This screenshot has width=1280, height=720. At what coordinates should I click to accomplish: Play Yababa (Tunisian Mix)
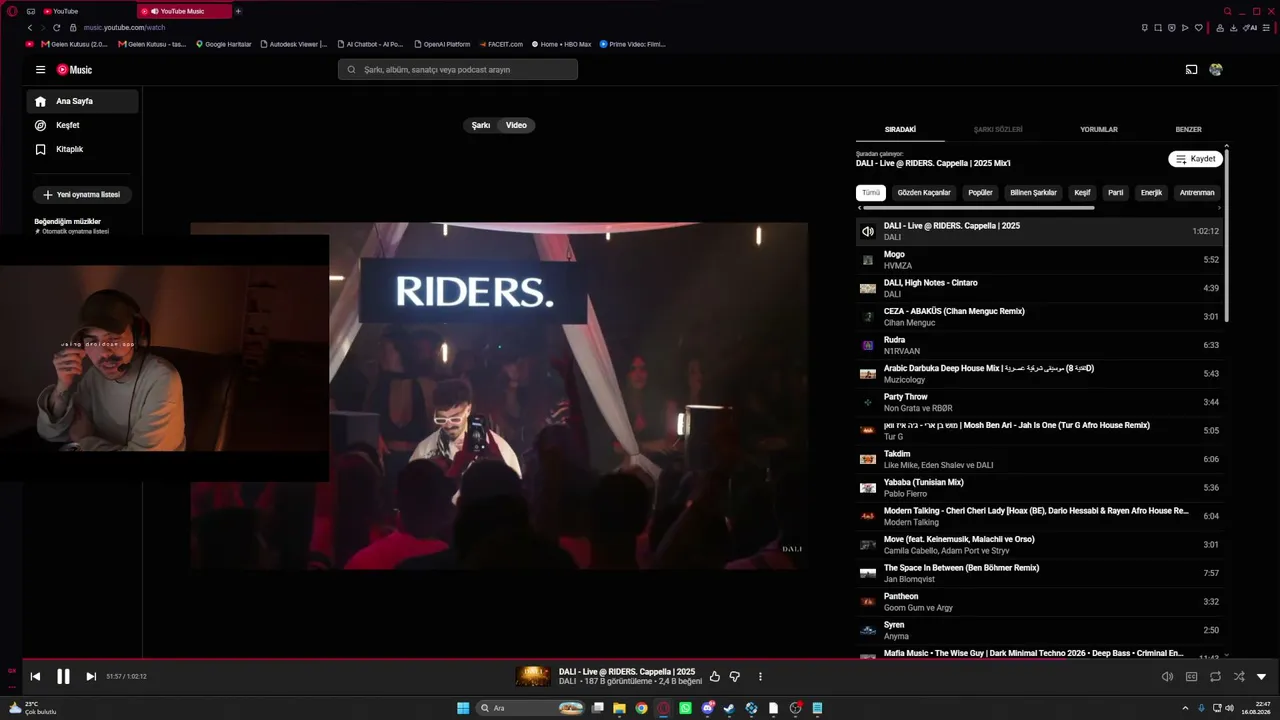1039,488
